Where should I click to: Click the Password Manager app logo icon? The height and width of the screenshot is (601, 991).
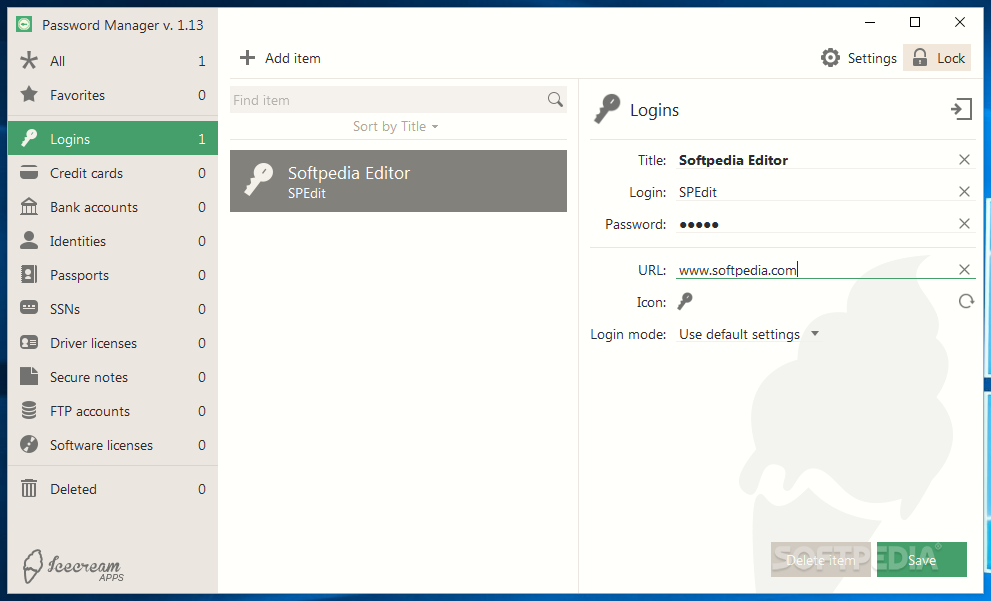click(x=24, y=25)
